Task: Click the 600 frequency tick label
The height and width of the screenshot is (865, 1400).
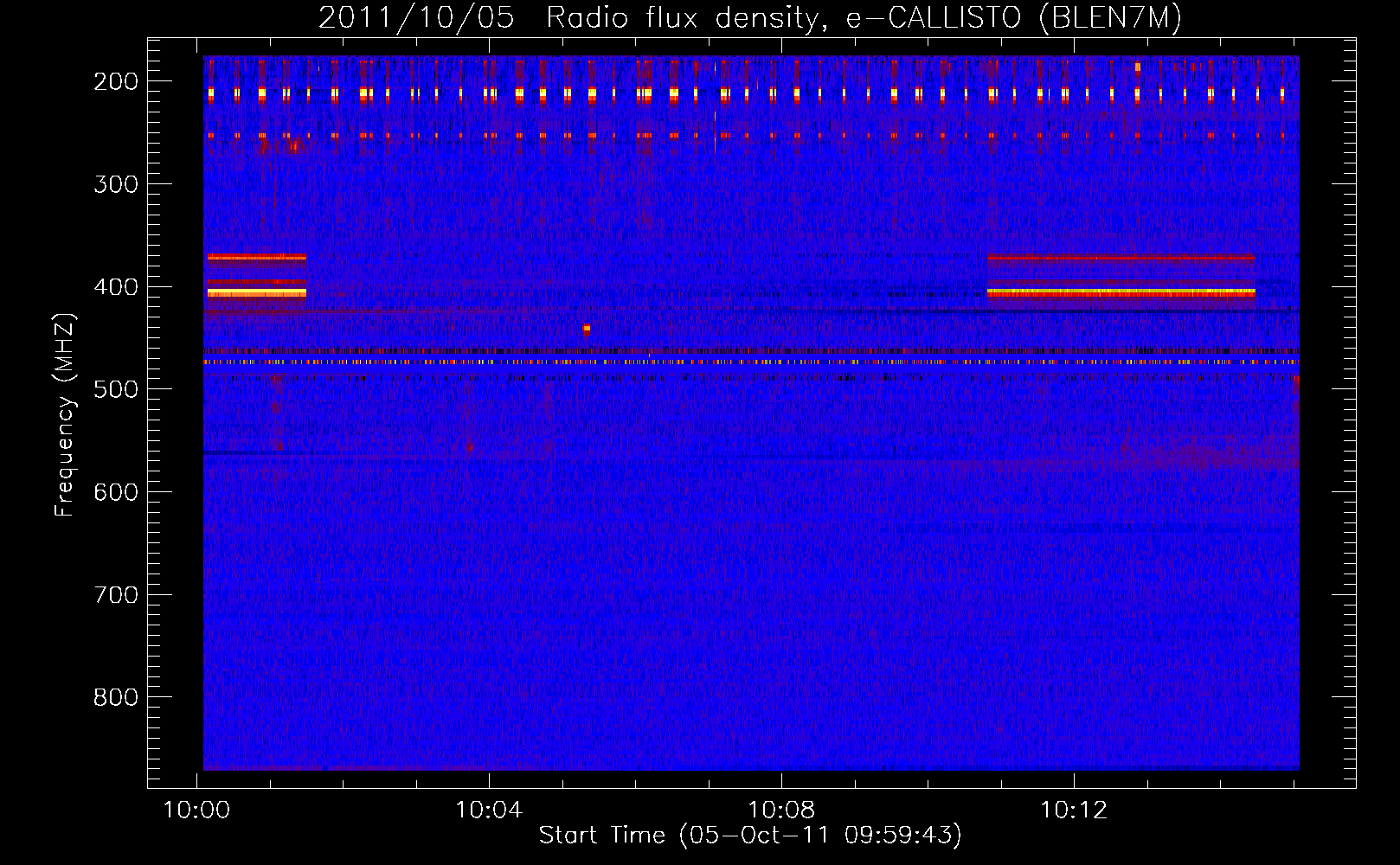Action: (x=116, y=492)
